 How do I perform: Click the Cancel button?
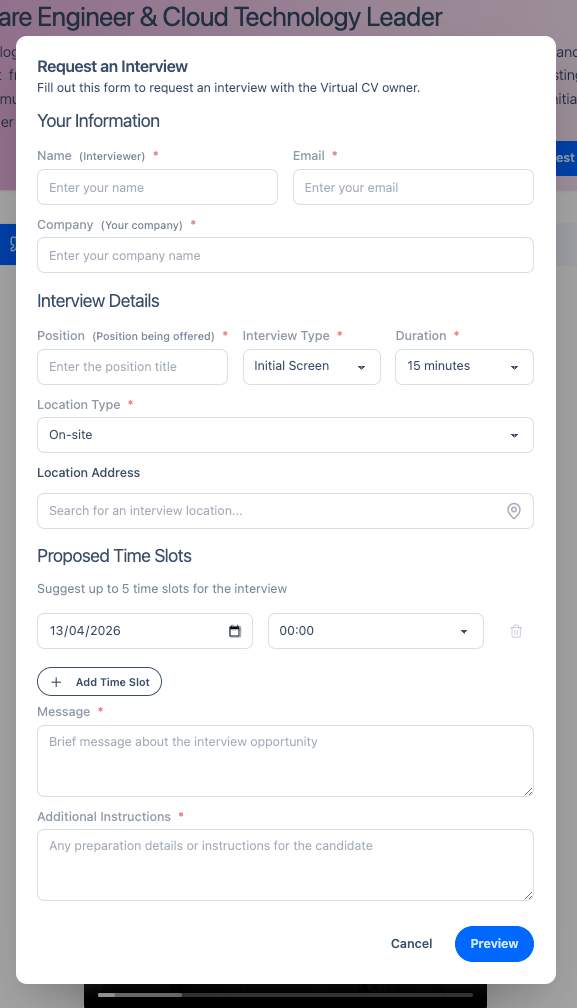pyautogui.click(x=411, y=943)
